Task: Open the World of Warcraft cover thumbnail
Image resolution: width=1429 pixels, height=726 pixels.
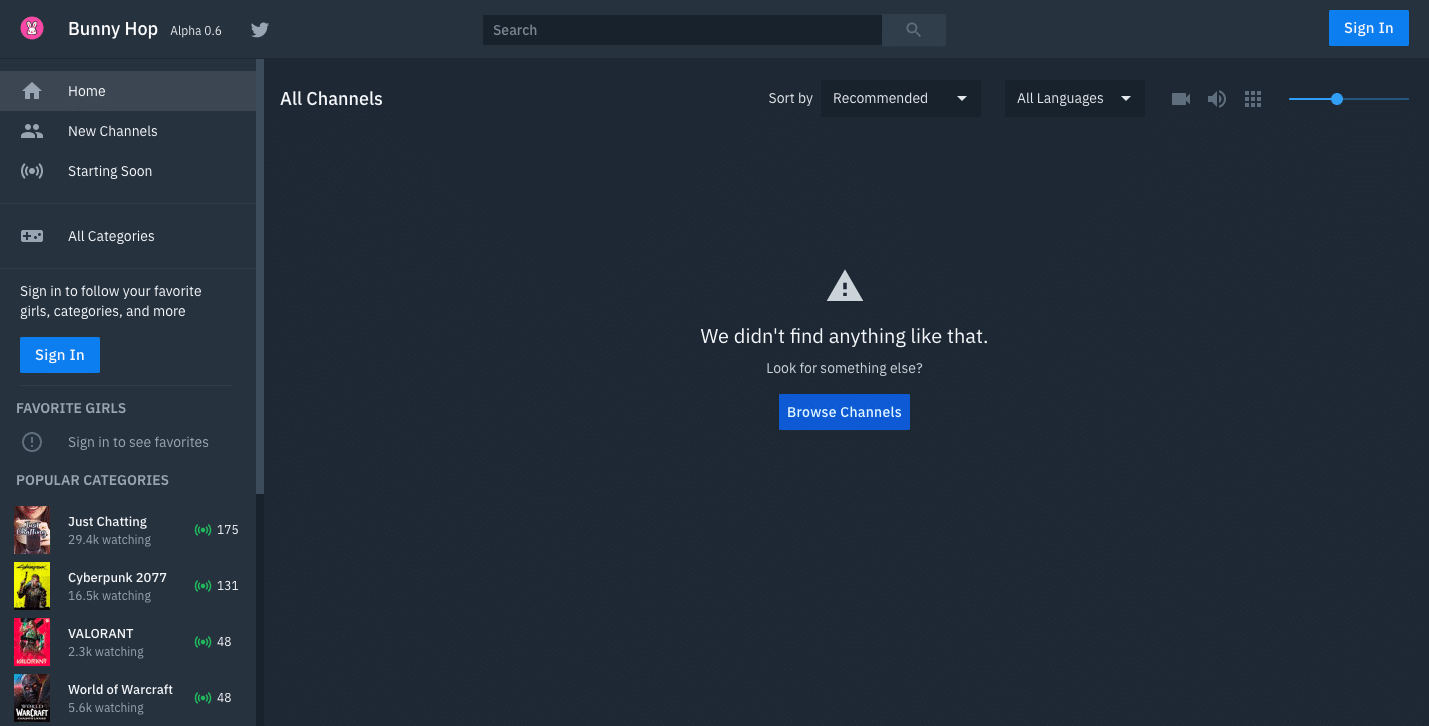Action: point(32,698)
